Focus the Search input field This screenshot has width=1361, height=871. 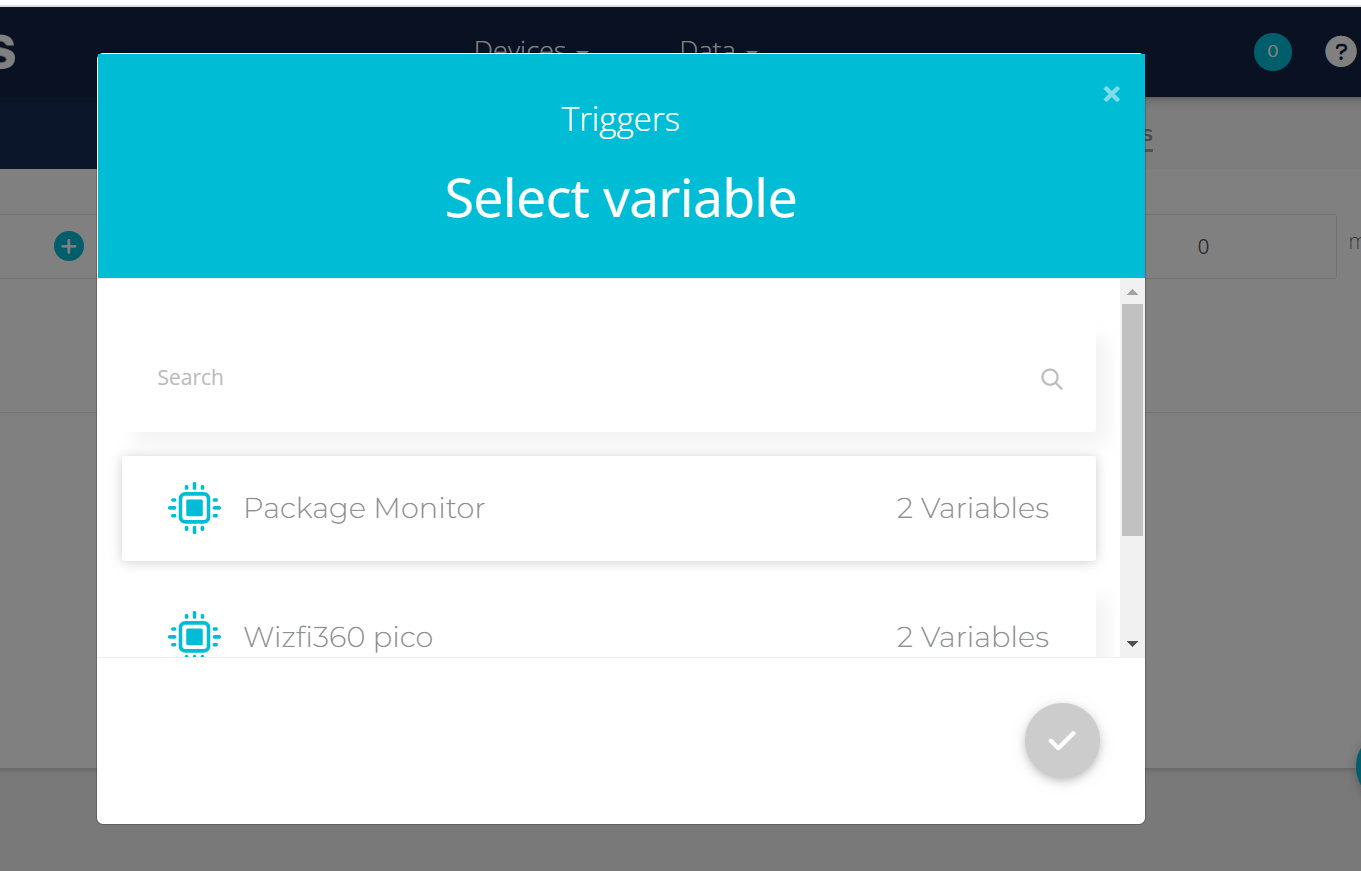pos(609,378)
